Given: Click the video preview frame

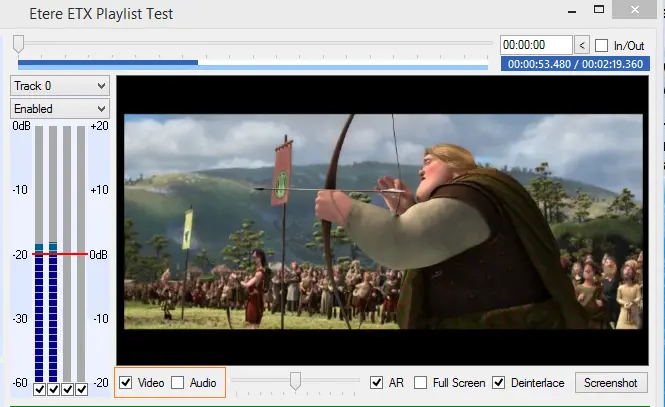Looking at the screenshot, I should [383, 220].
